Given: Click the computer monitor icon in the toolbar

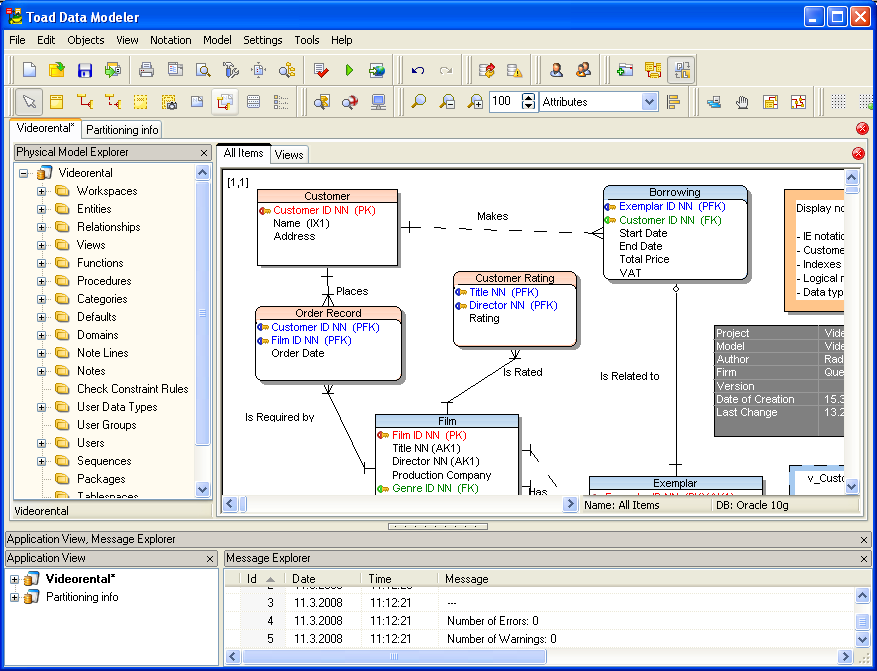Looking at the screenshot, I should coord(379,102).
